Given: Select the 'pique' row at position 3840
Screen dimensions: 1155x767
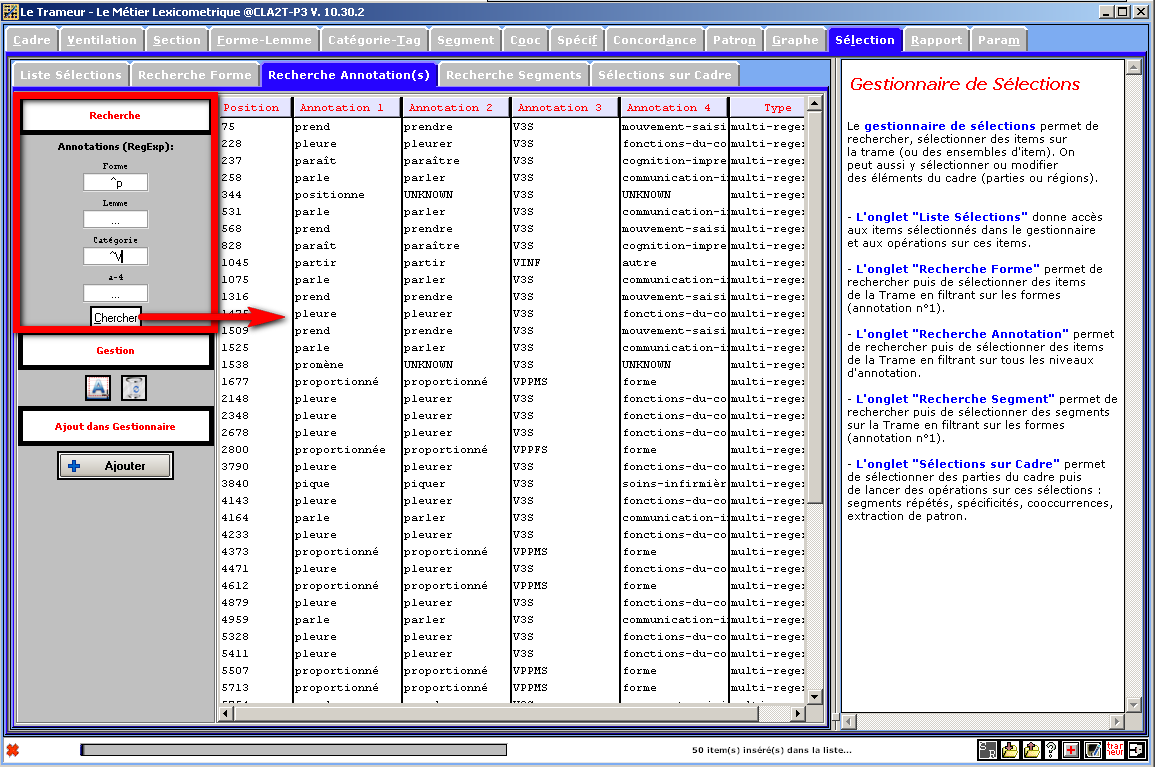Looking at the screenshot, I should [x=512, y=483].
